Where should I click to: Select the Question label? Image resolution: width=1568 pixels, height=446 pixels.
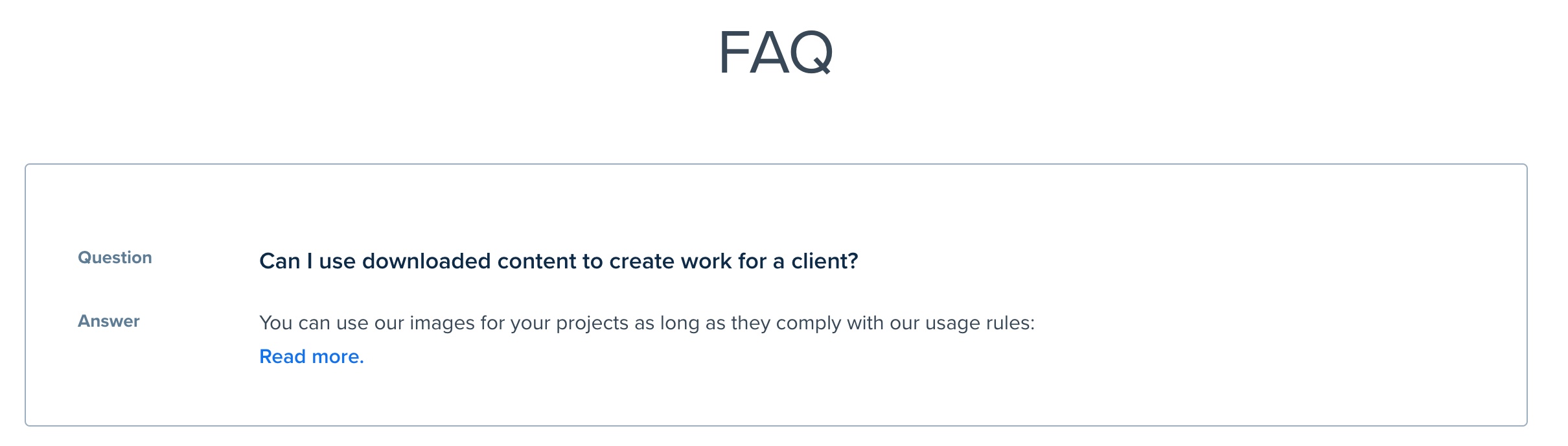[115, 258]
